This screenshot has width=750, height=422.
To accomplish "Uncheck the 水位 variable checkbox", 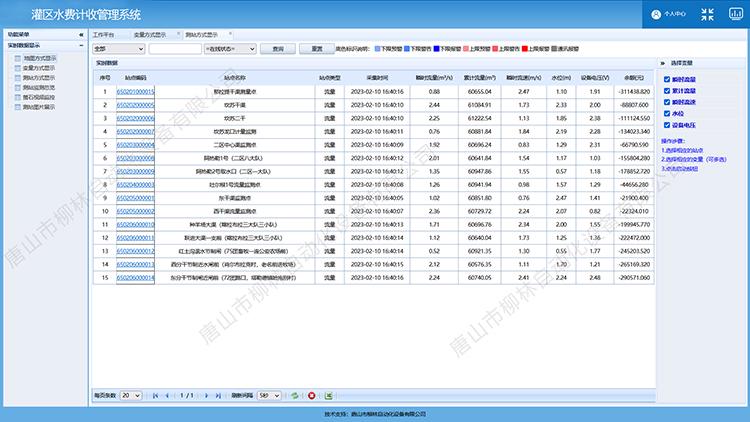I will pos(667,113).
